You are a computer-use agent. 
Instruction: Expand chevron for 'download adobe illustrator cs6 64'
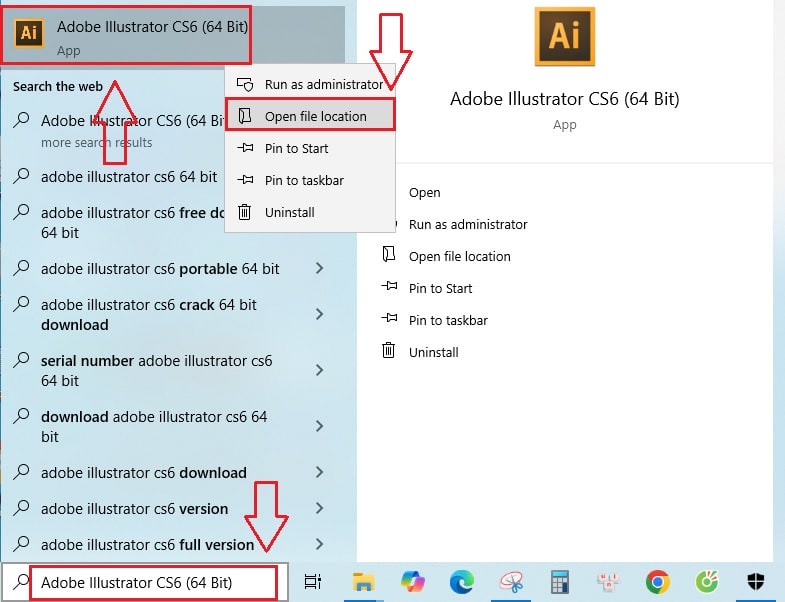(319, 427)
